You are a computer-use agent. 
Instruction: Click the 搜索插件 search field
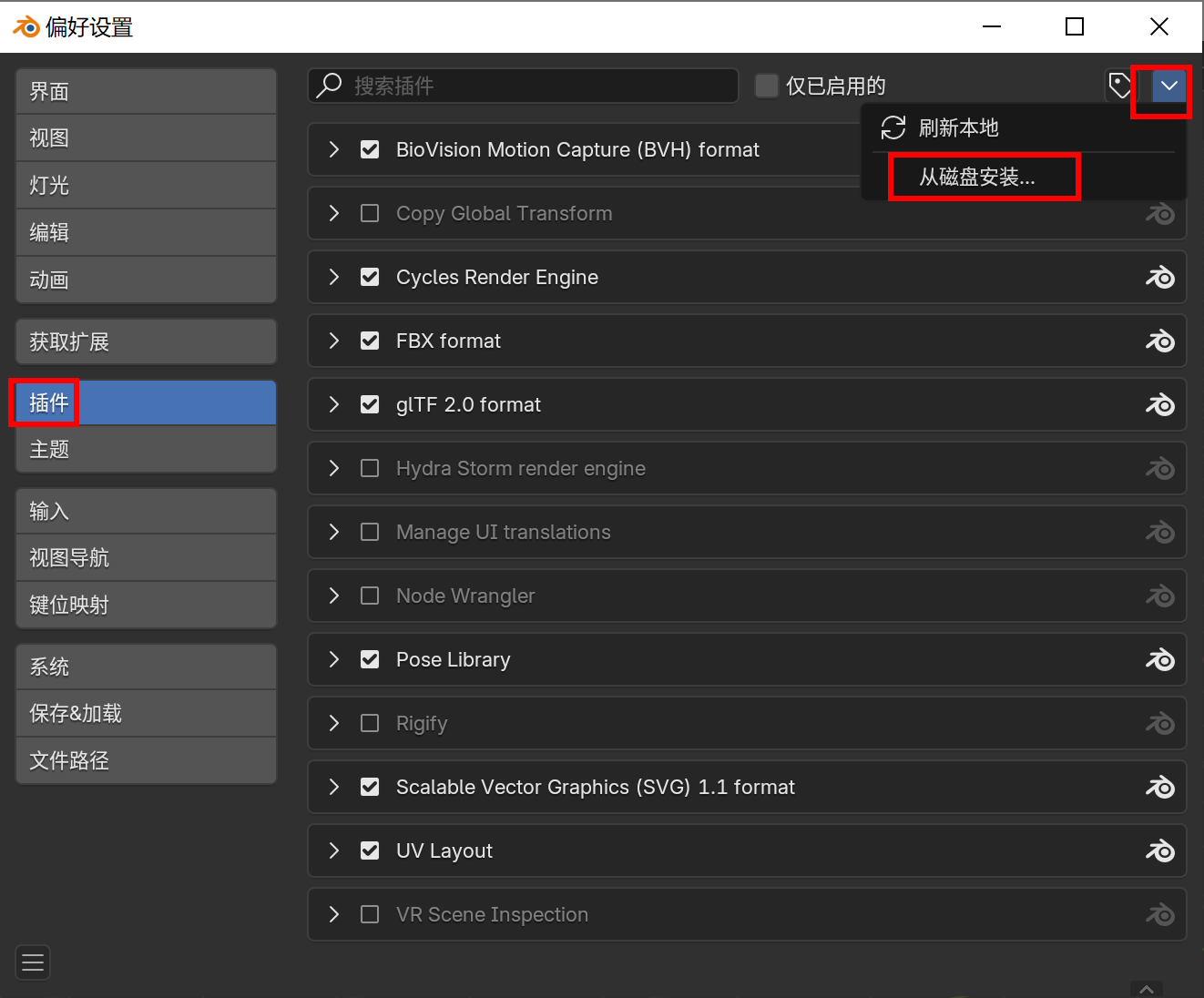523,86
